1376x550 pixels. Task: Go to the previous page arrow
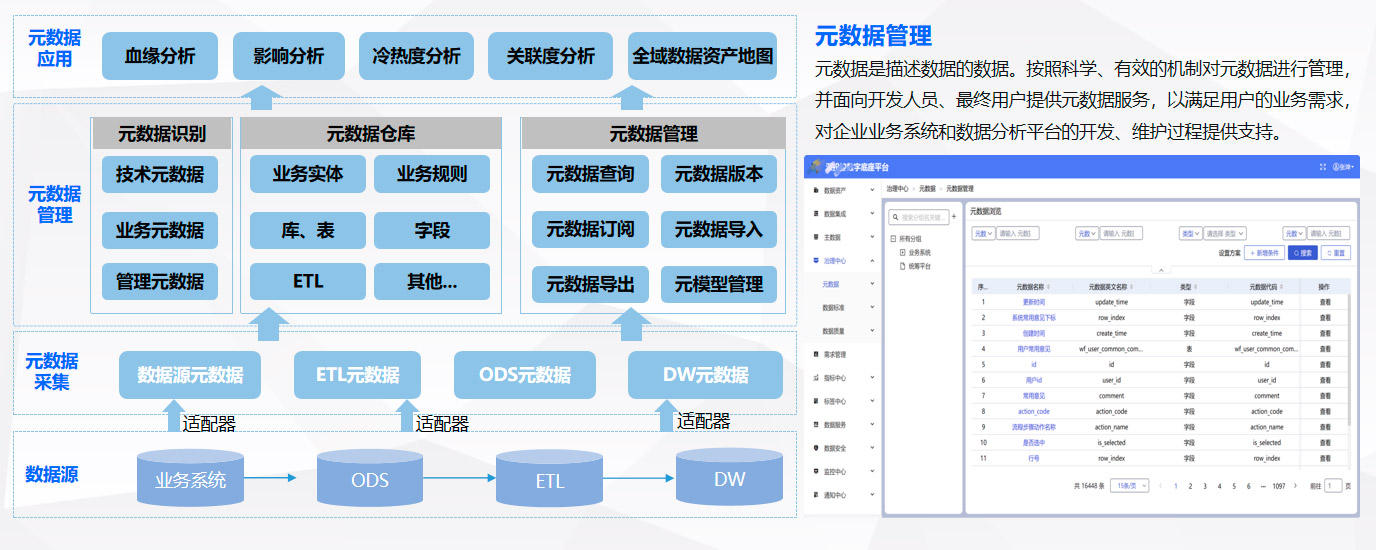pos(1160,486)
